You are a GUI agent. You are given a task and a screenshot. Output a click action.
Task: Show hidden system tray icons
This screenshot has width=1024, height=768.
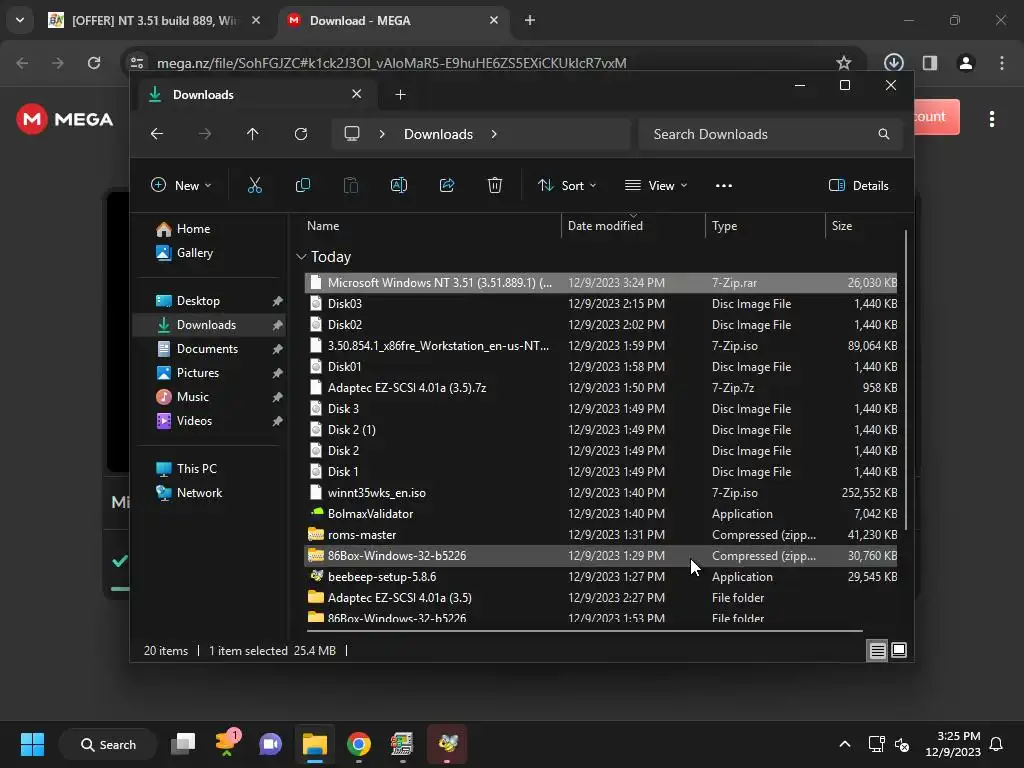pos(844,744)
